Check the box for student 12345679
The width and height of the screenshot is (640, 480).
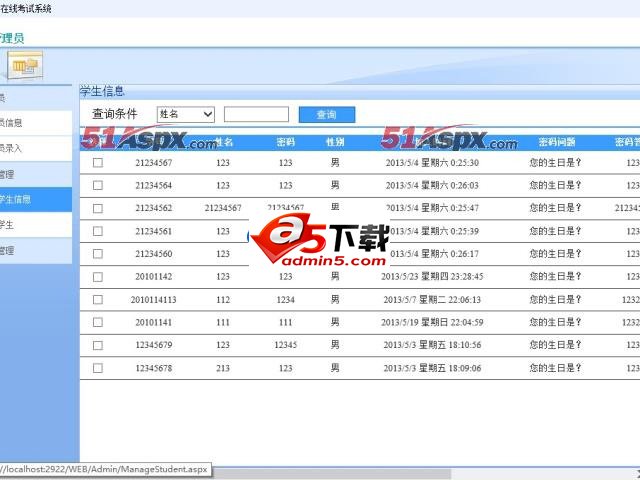pyautogui.click(x=98, y=345)
